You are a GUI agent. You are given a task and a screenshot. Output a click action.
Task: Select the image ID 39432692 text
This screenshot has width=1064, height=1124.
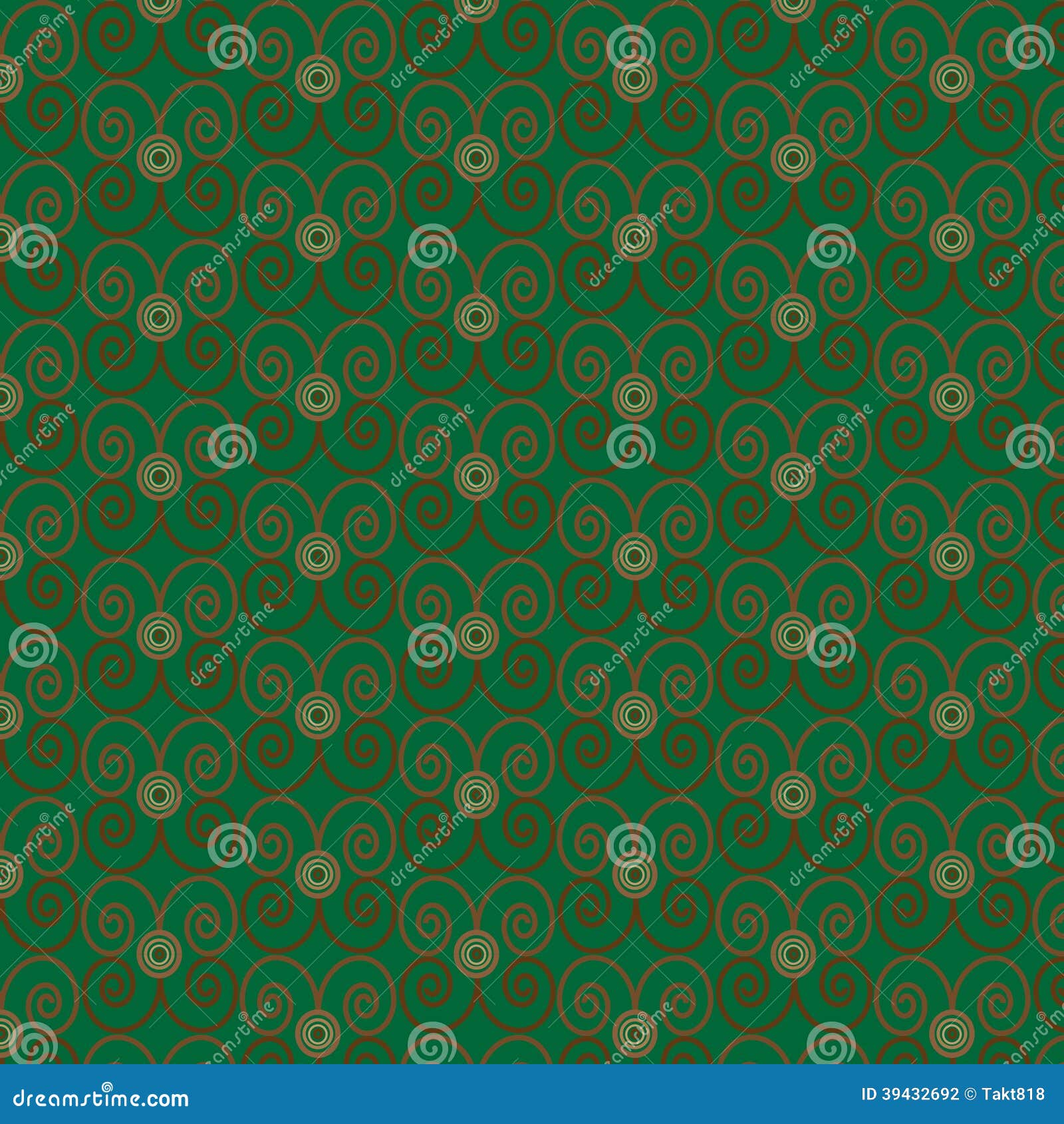point(911,1093)
